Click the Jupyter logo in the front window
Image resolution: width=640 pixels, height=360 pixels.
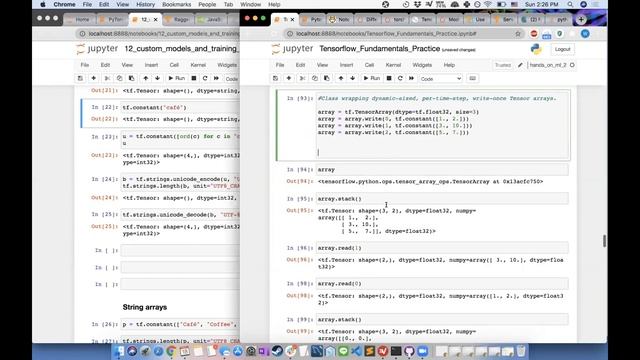(293, 49)
